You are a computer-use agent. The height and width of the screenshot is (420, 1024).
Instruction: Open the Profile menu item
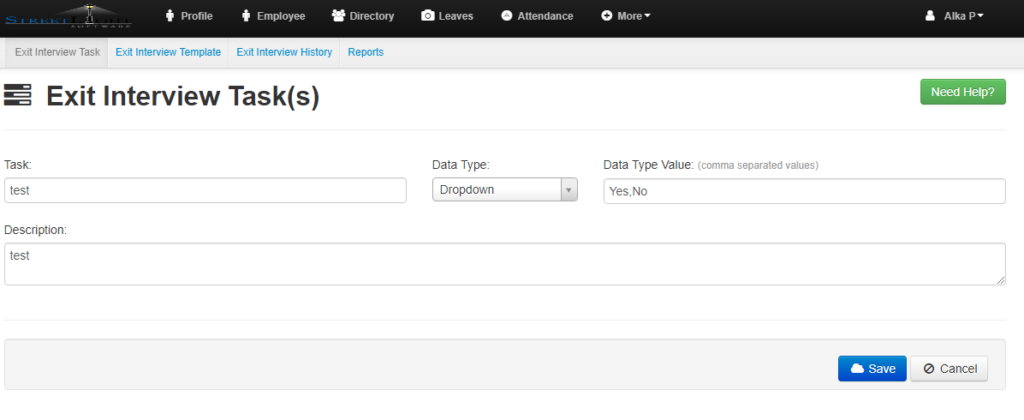click(189, 16)
